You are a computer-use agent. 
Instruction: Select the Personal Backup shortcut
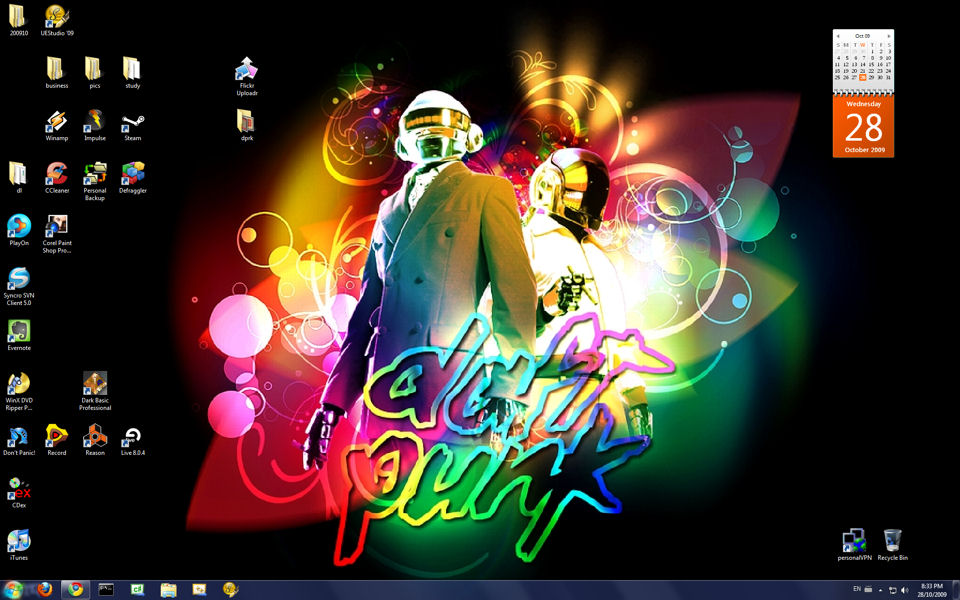click(94, 181)
